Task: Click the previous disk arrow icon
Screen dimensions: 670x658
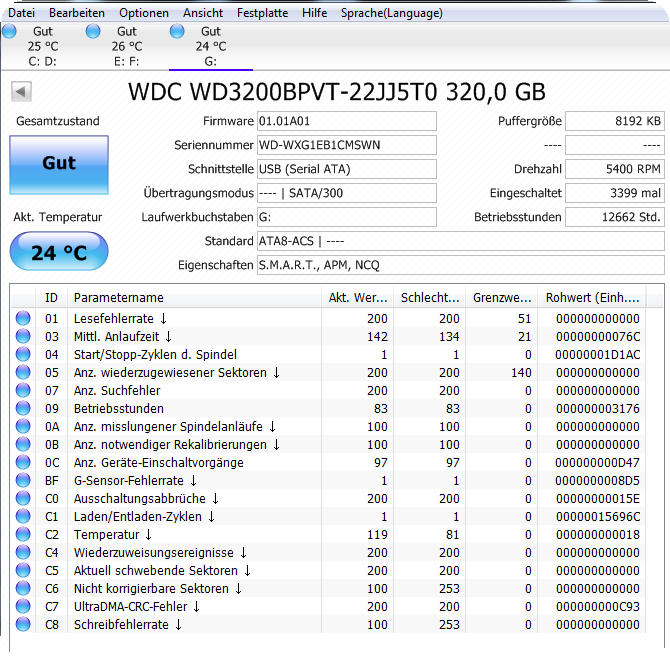Action: pyautogui.click(x=20, y=92)
